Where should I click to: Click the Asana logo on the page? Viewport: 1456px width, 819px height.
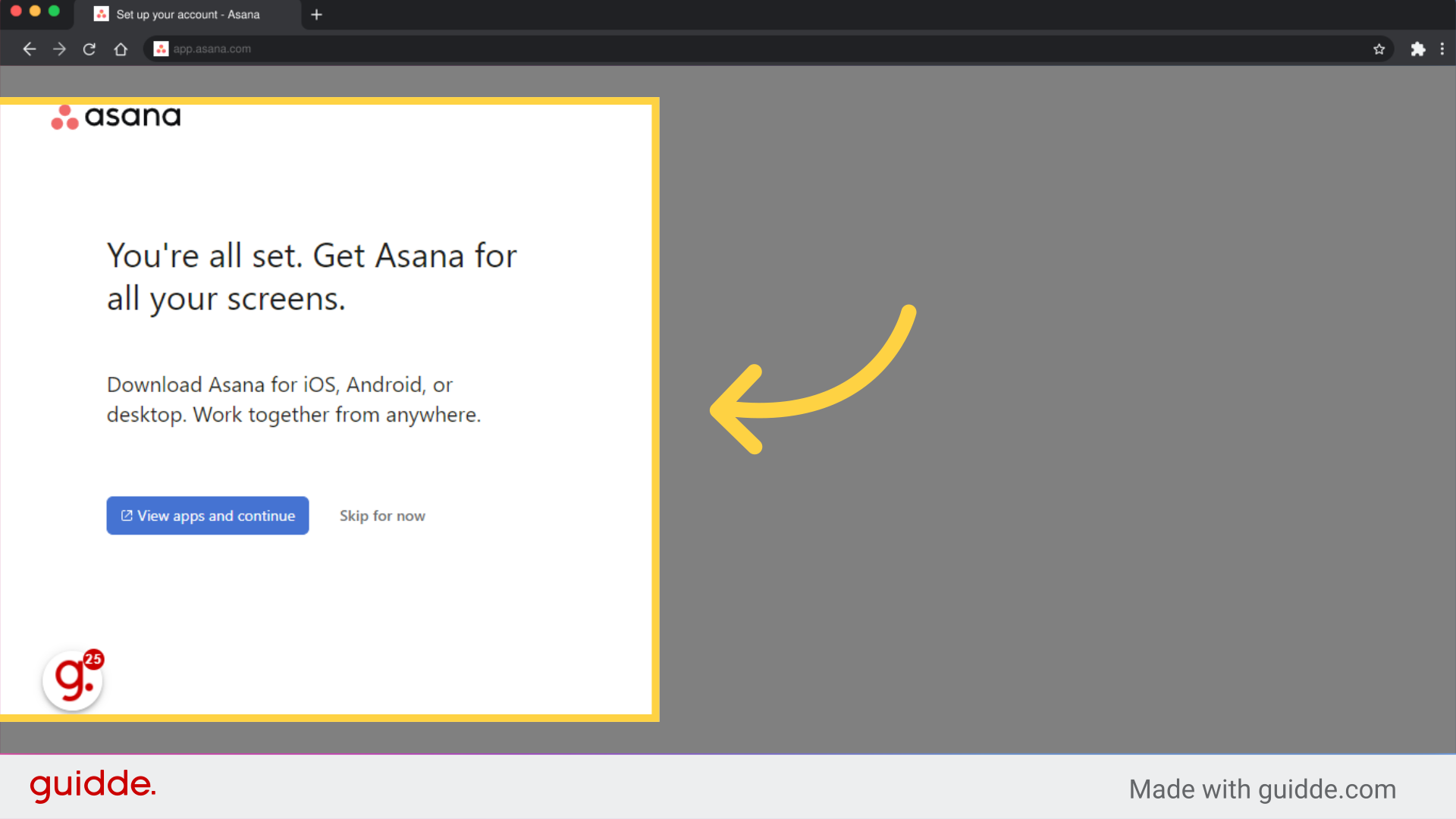(115, 116)
